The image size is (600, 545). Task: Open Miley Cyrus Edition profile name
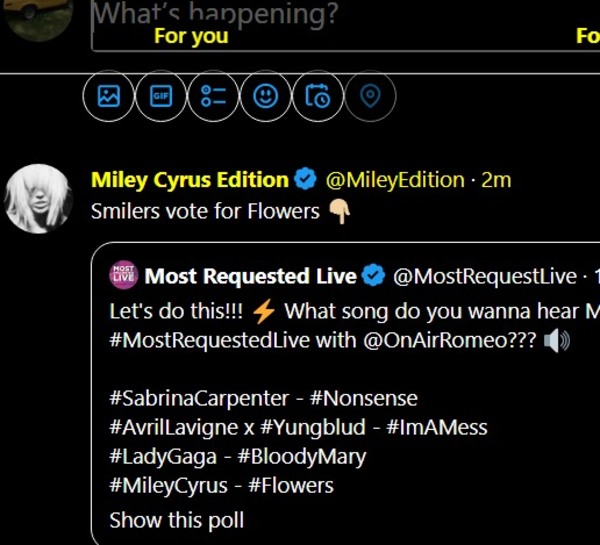coord(189,180)
